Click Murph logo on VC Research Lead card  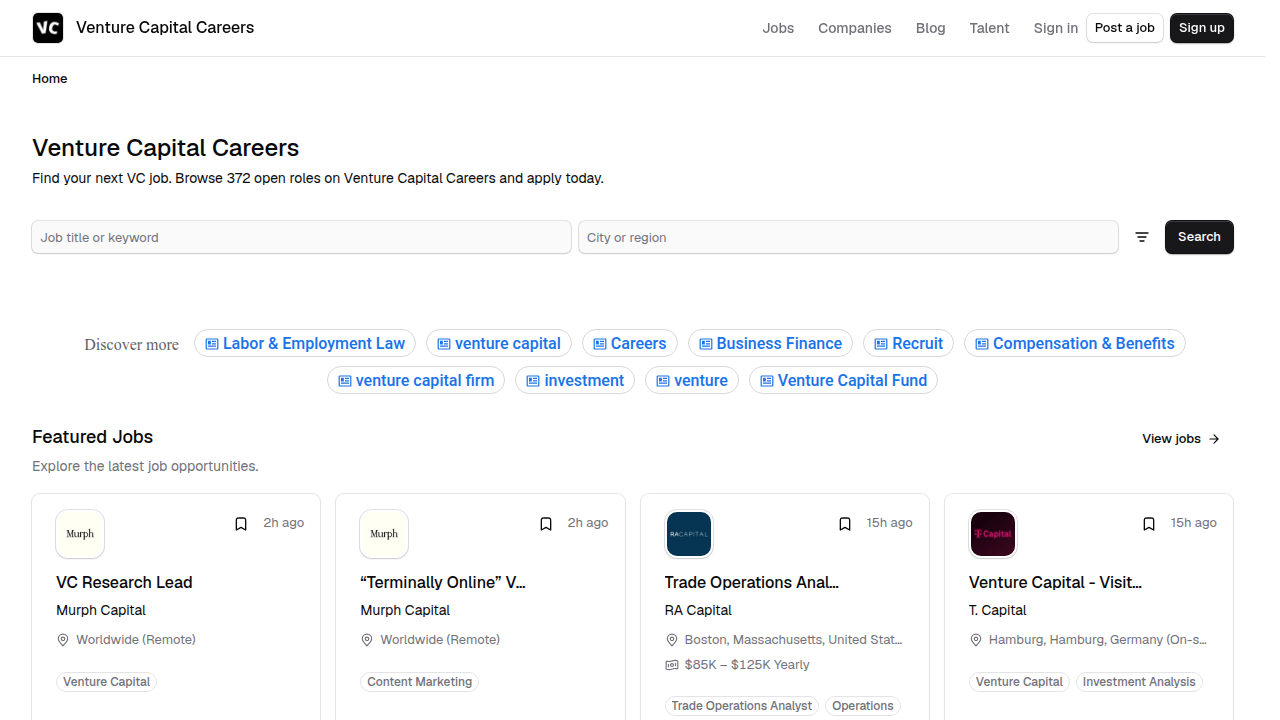[x=80, y=534]
